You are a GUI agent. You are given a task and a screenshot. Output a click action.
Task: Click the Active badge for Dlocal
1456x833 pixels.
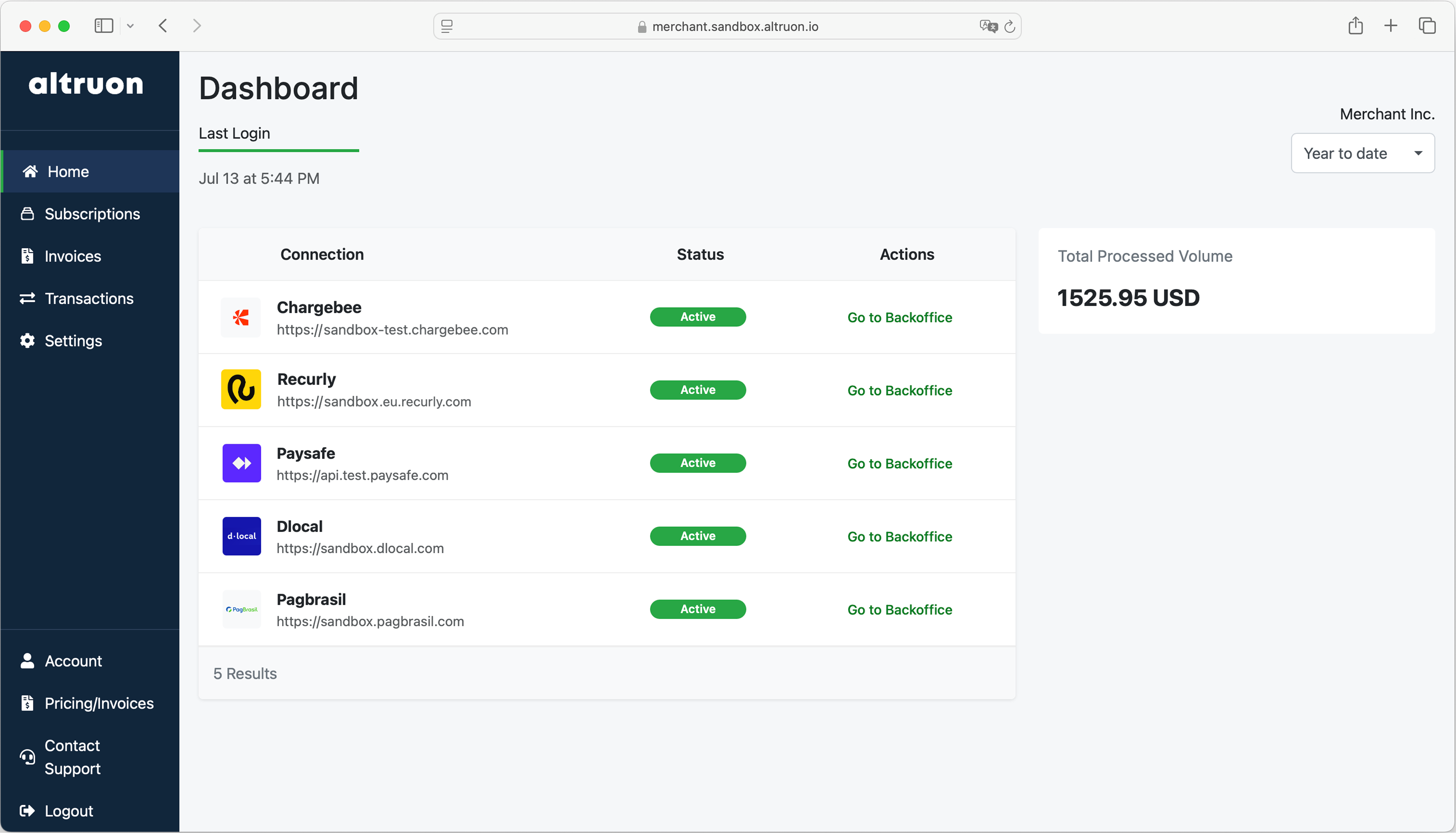pos(697,536)
